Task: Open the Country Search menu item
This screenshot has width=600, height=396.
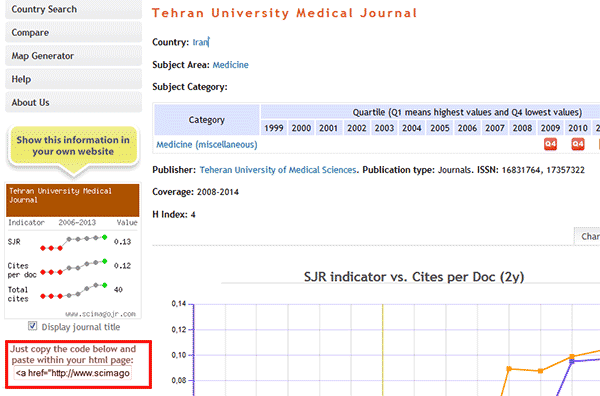Action: [x=73, y=9]
